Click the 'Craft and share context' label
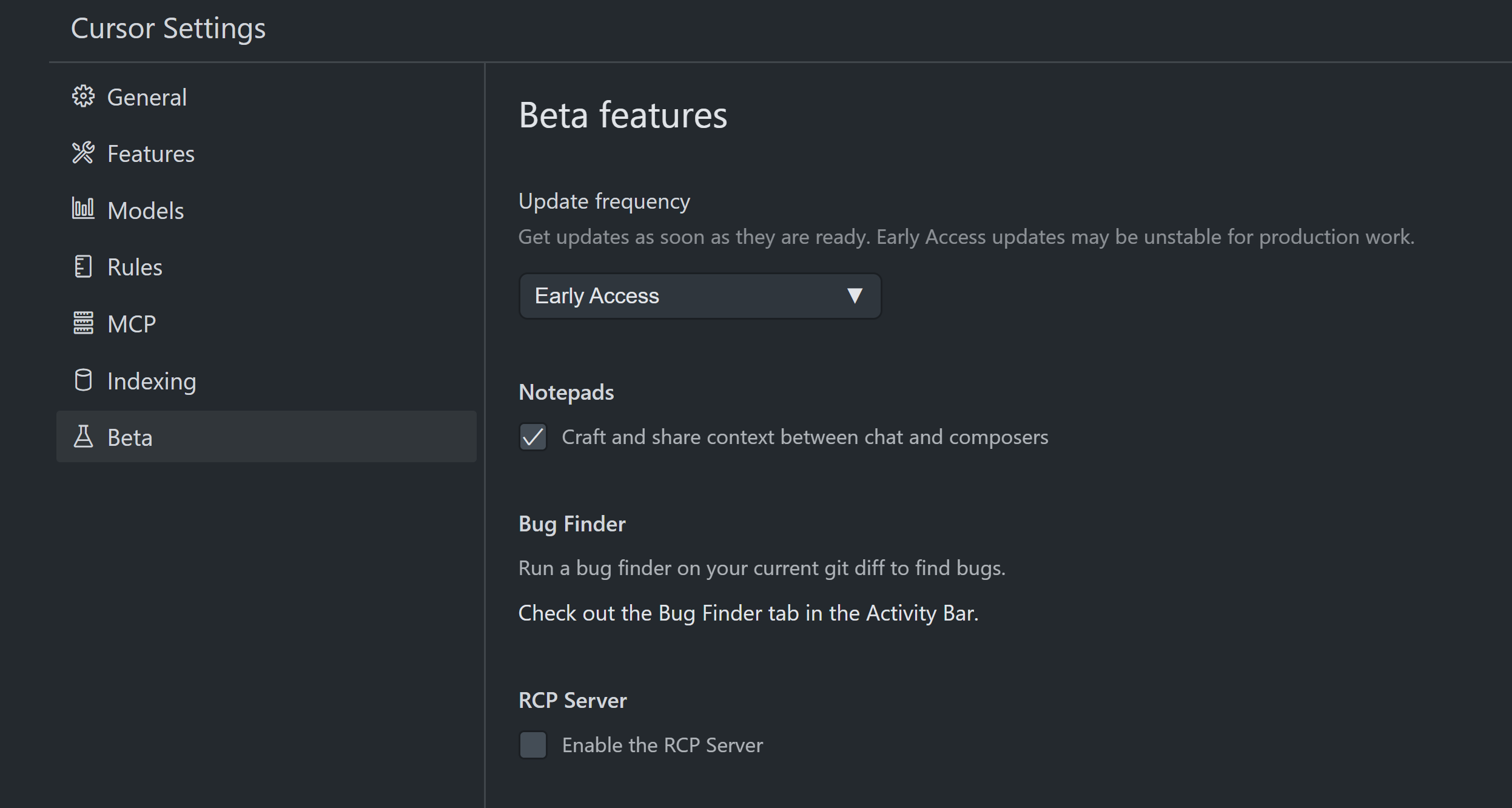Image resolution: width=1512 pixels, height=808 pixels. coord(805,437)
